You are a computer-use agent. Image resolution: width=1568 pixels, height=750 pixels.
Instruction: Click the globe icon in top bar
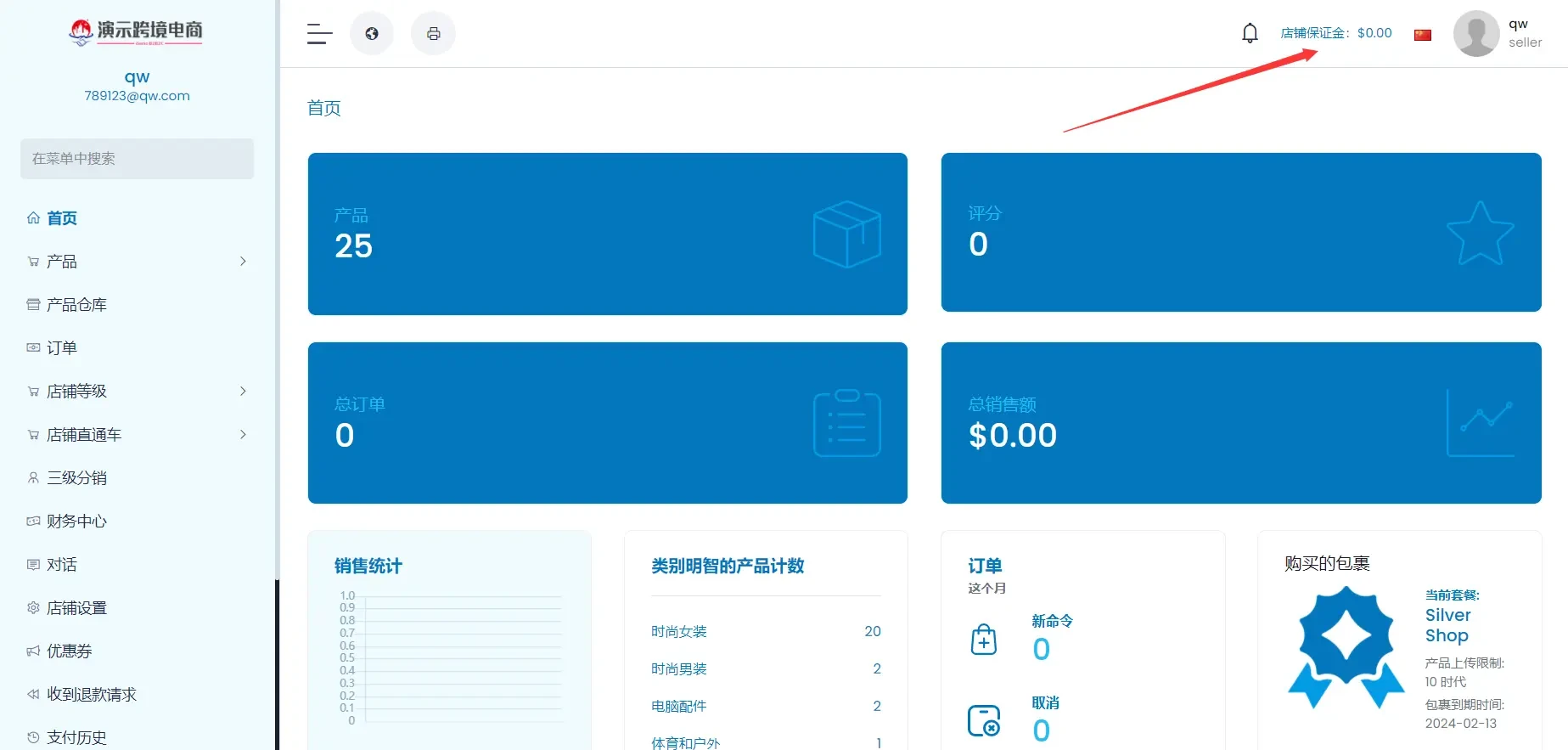pyautogui.click(x=372, y=34)
